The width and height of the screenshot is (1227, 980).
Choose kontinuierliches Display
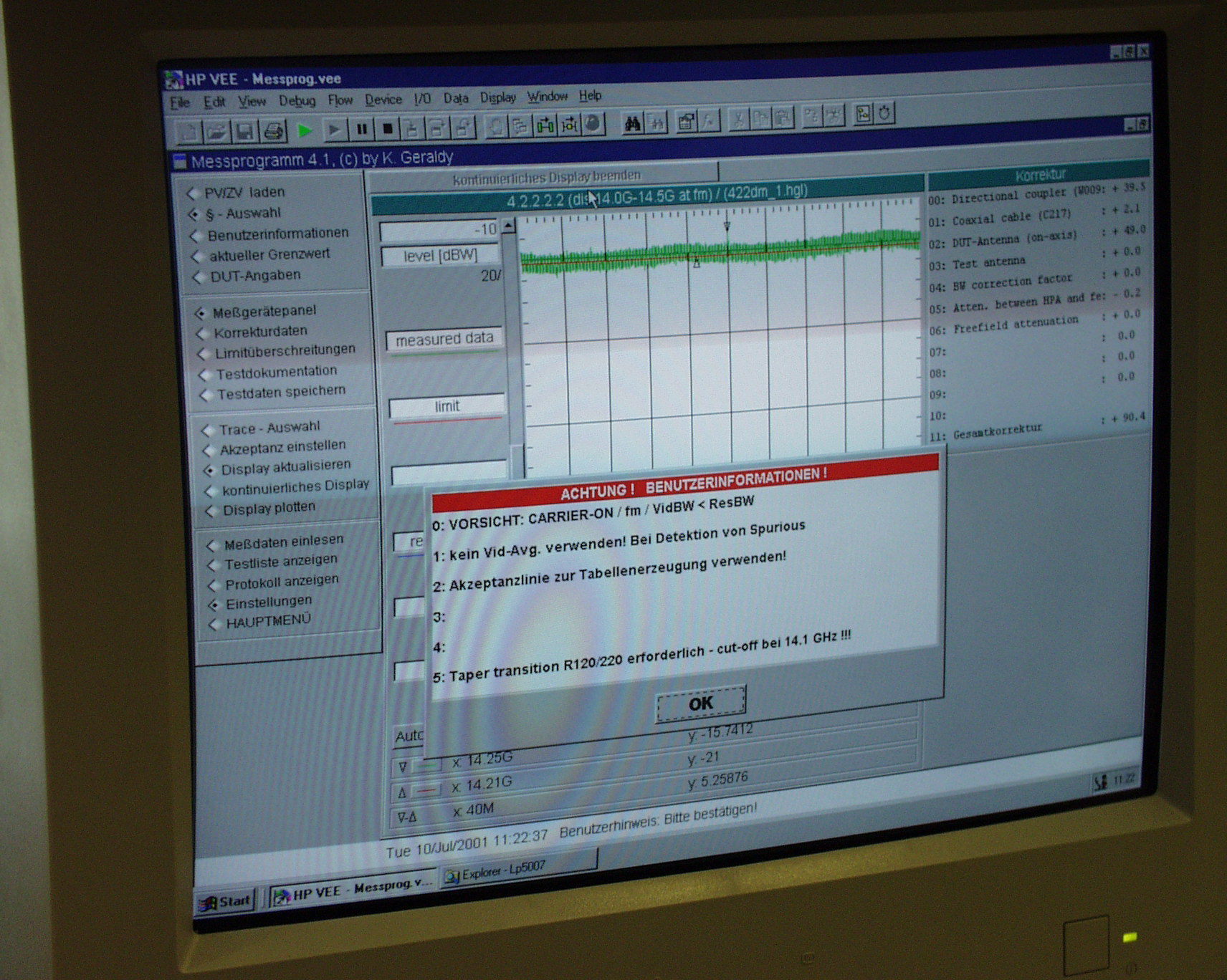[287, 488]
